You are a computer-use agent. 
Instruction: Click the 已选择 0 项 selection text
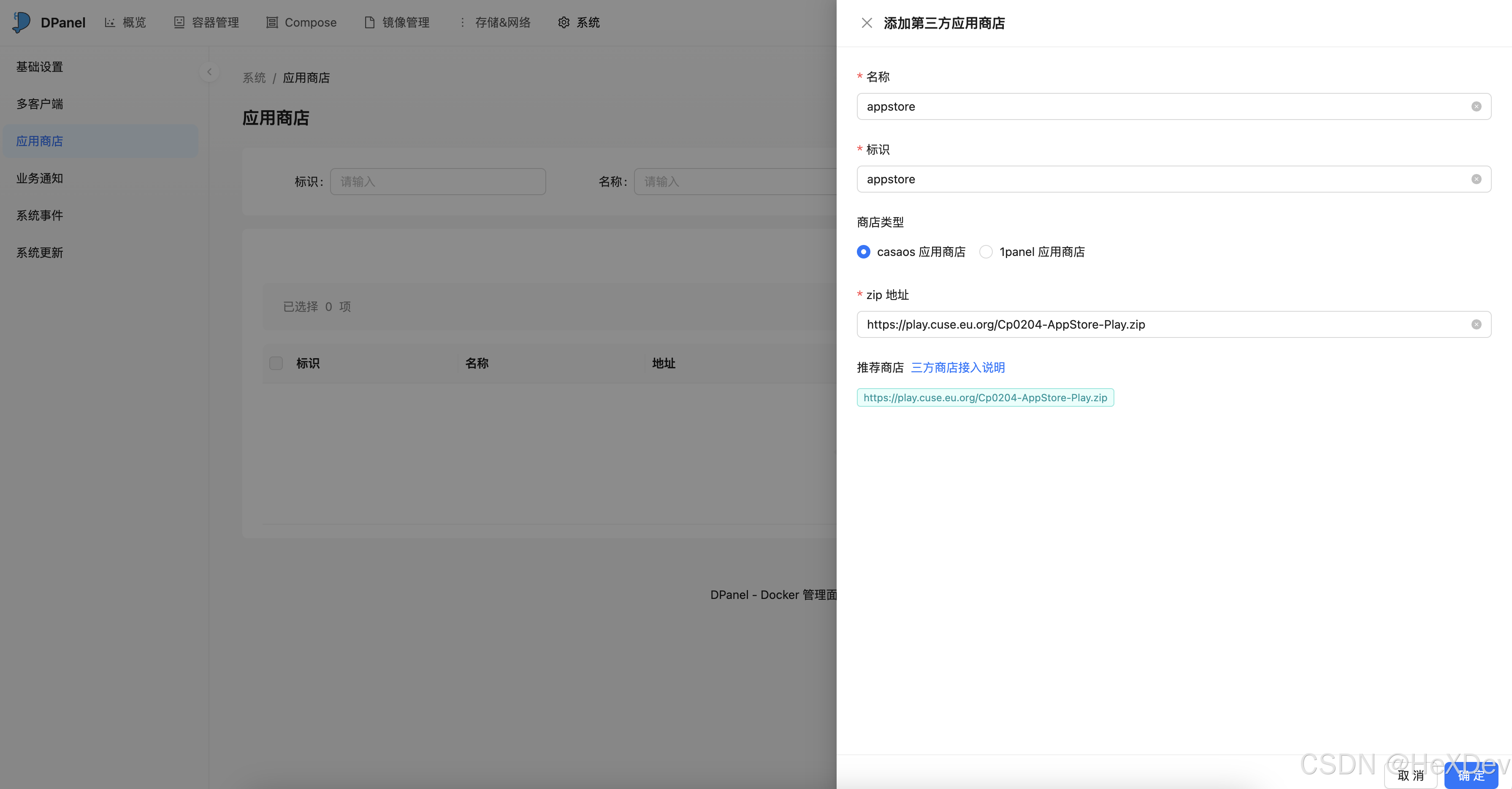tap(317, 307)
